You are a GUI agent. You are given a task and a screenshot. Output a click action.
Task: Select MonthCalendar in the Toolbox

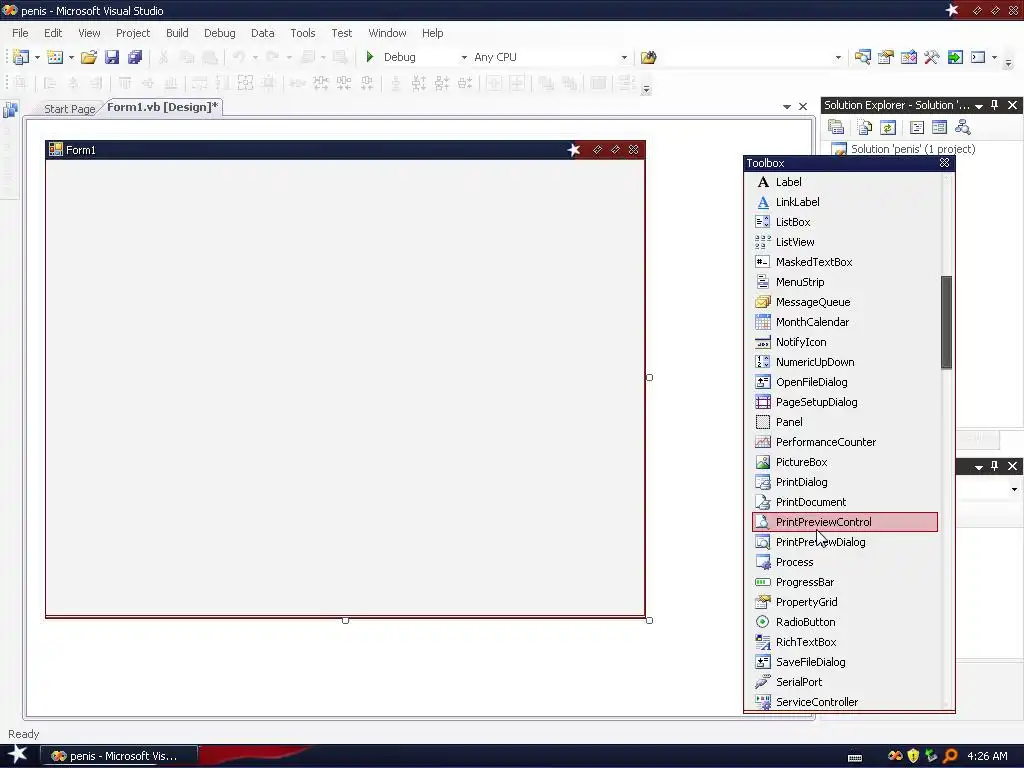tap(845, 322)
